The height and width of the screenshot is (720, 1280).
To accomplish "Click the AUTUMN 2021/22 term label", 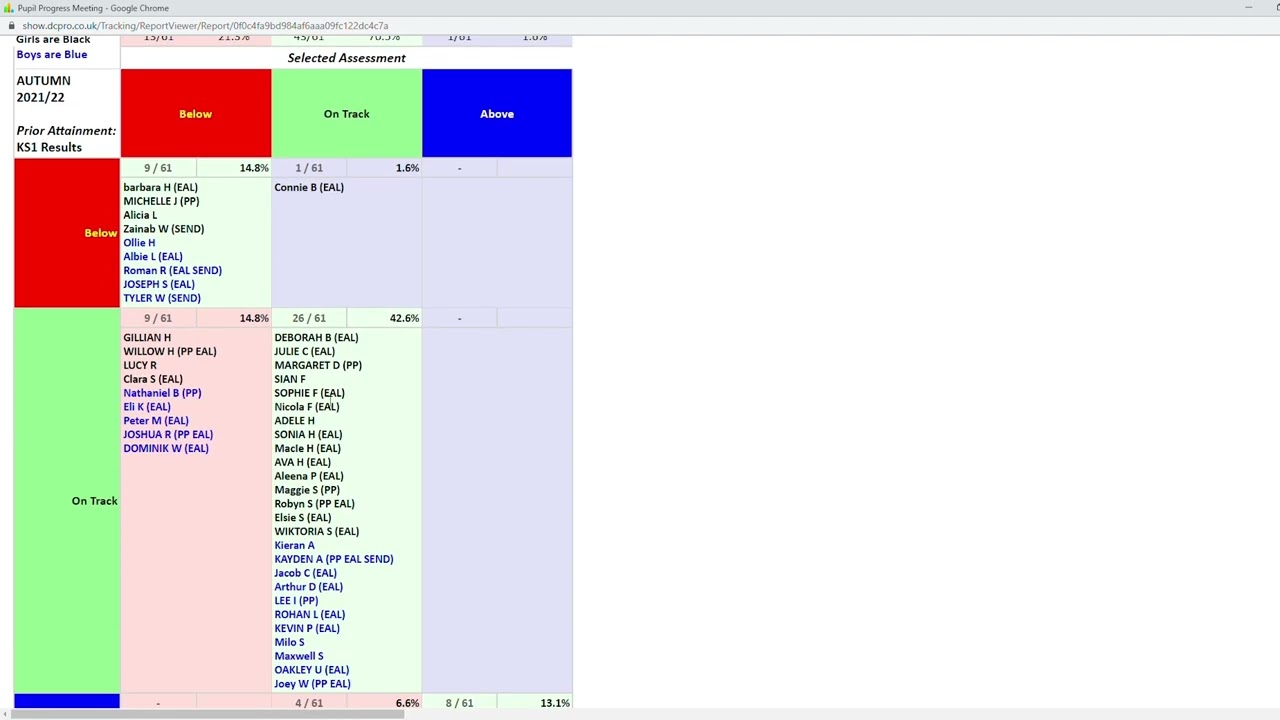I will pyautogui.click(x=43, y=89).
